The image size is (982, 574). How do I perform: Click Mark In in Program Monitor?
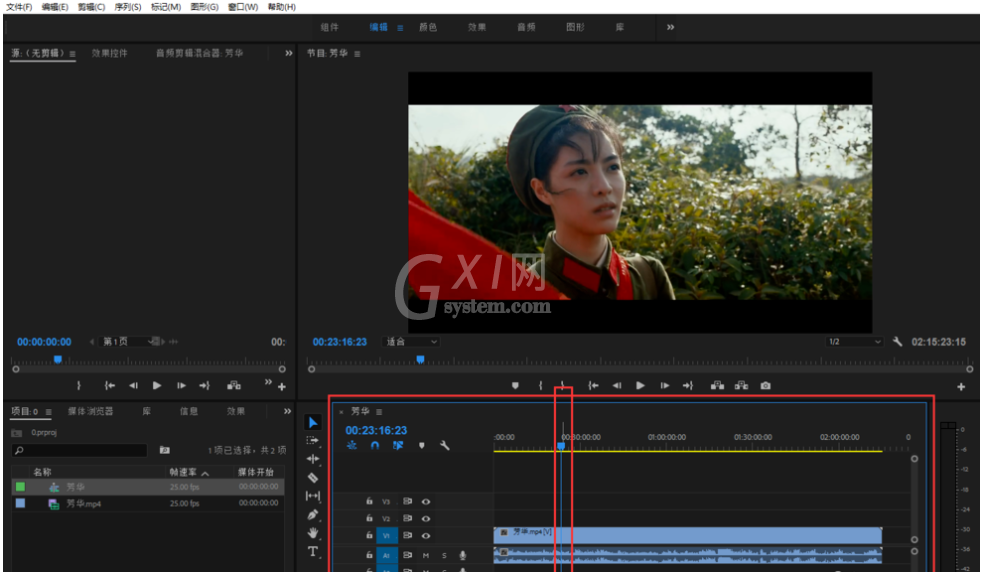pyautogui.click(x=540, y=386)
